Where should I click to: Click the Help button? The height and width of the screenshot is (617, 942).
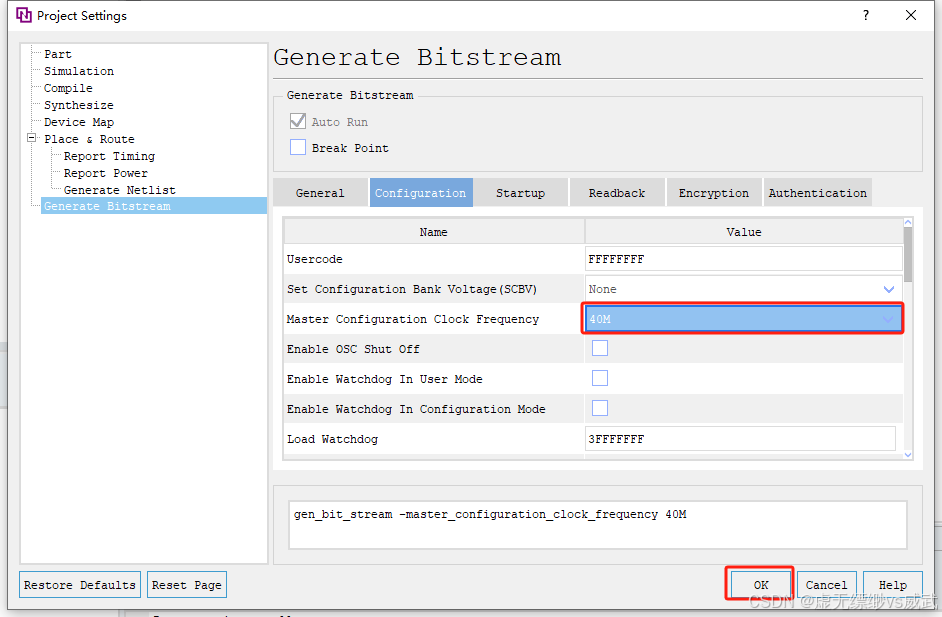892,585
